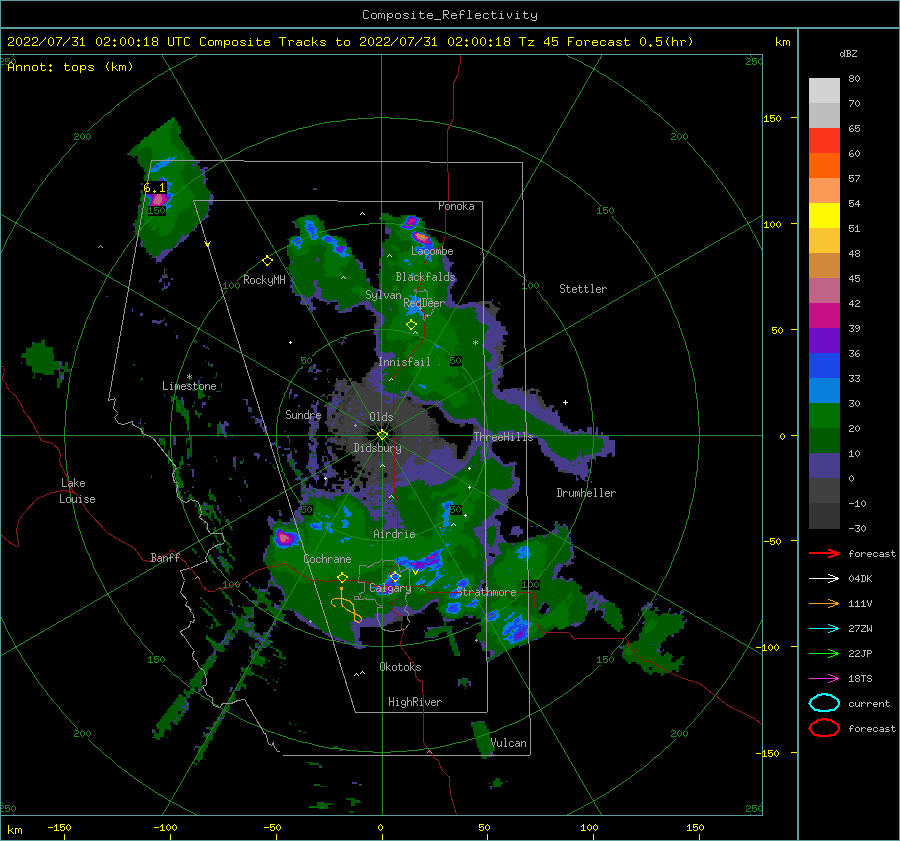
Task: Click the cyan current ellipse legend icon
Action: (824, 703)
